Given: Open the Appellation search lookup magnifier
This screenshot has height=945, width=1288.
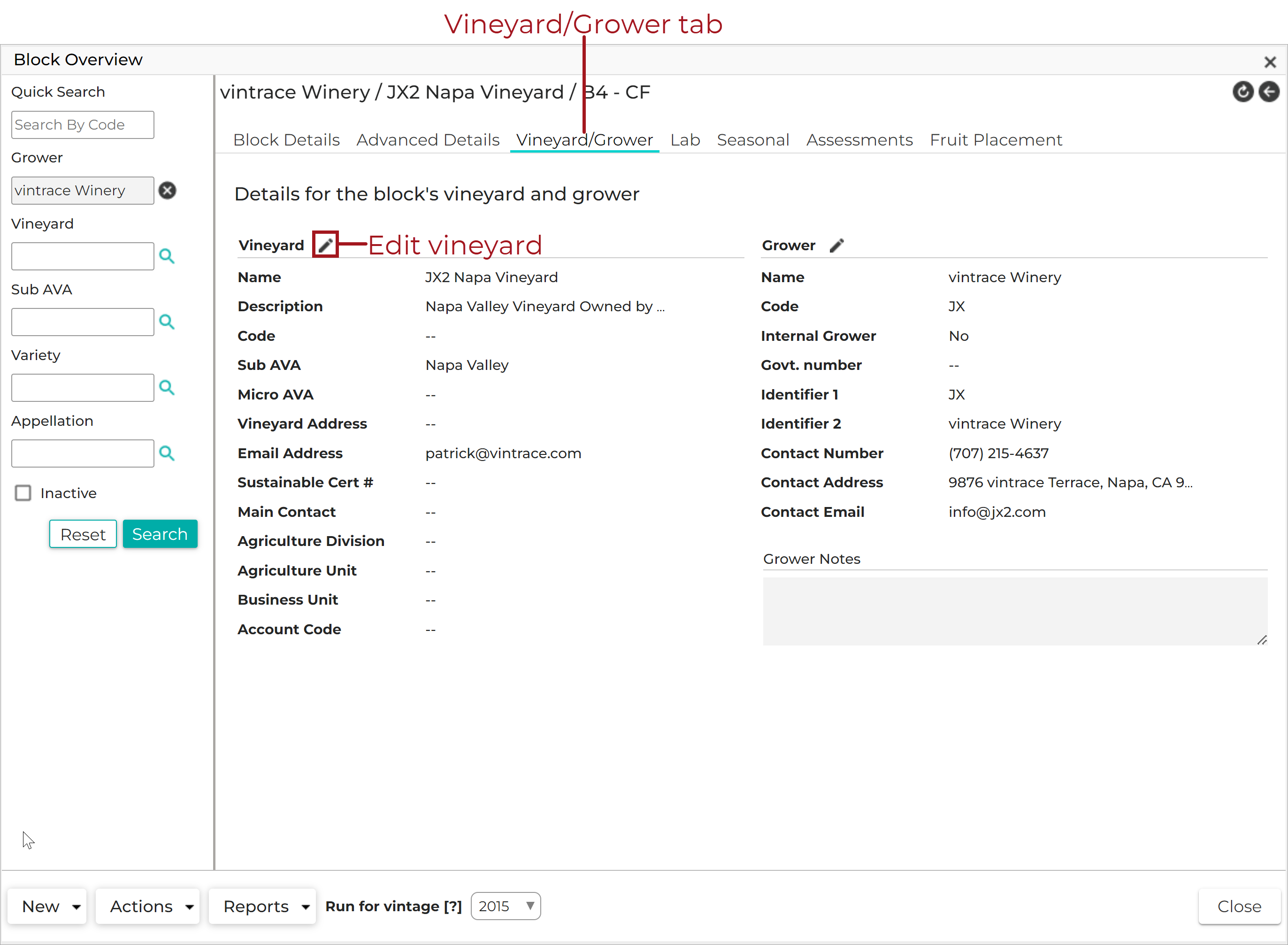Looking at the screenshot, I should pos(167,453).
